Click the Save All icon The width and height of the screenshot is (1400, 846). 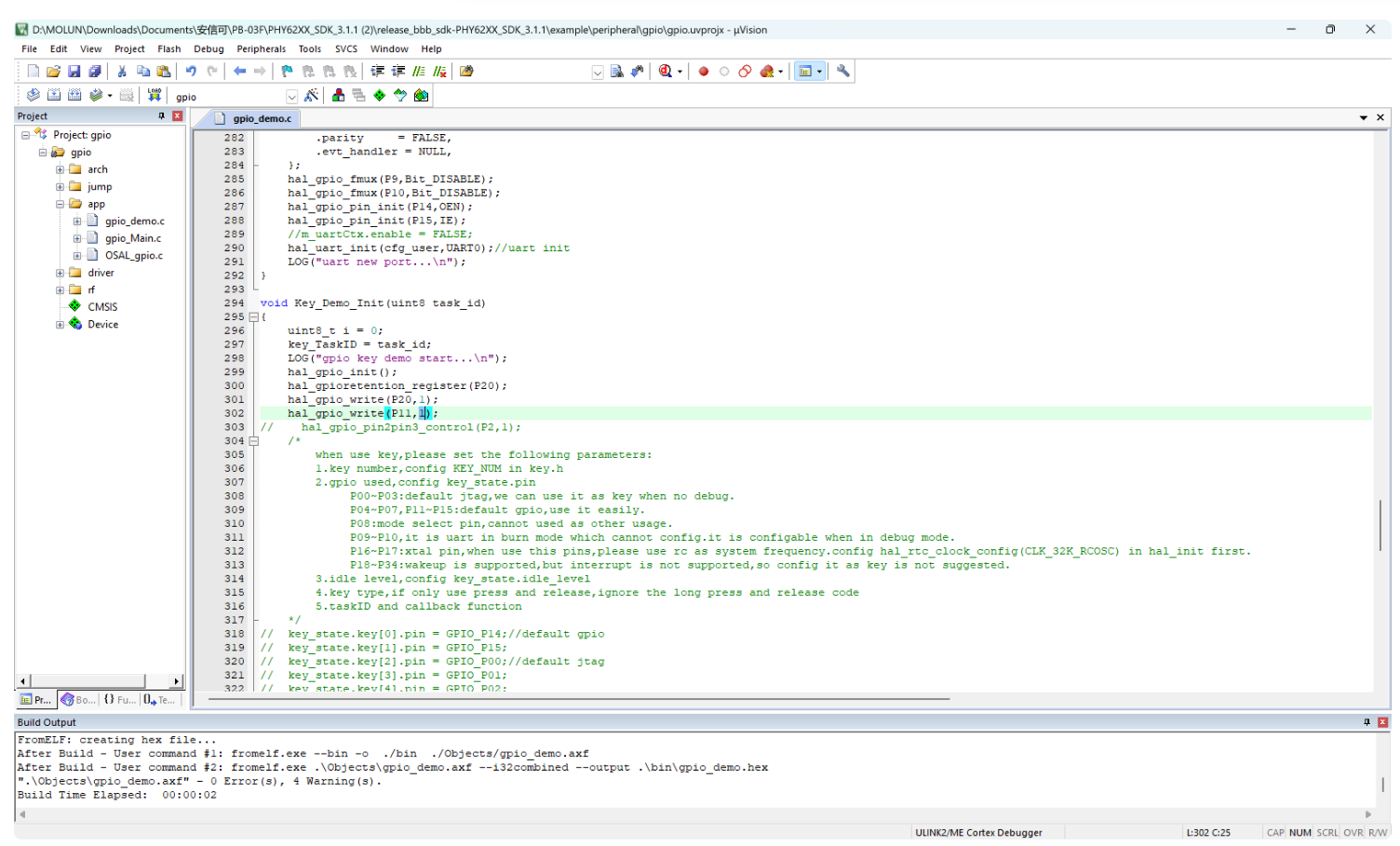[x=94, y=71]
